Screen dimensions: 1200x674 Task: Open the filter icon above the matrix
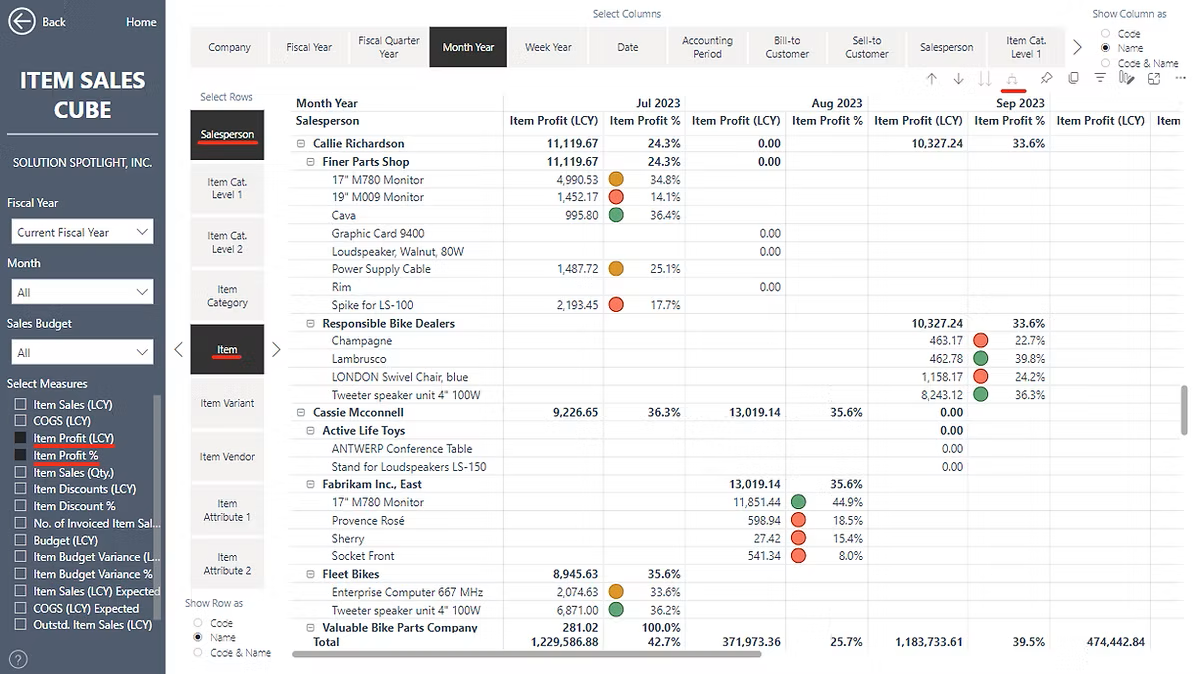[1099, 78]
